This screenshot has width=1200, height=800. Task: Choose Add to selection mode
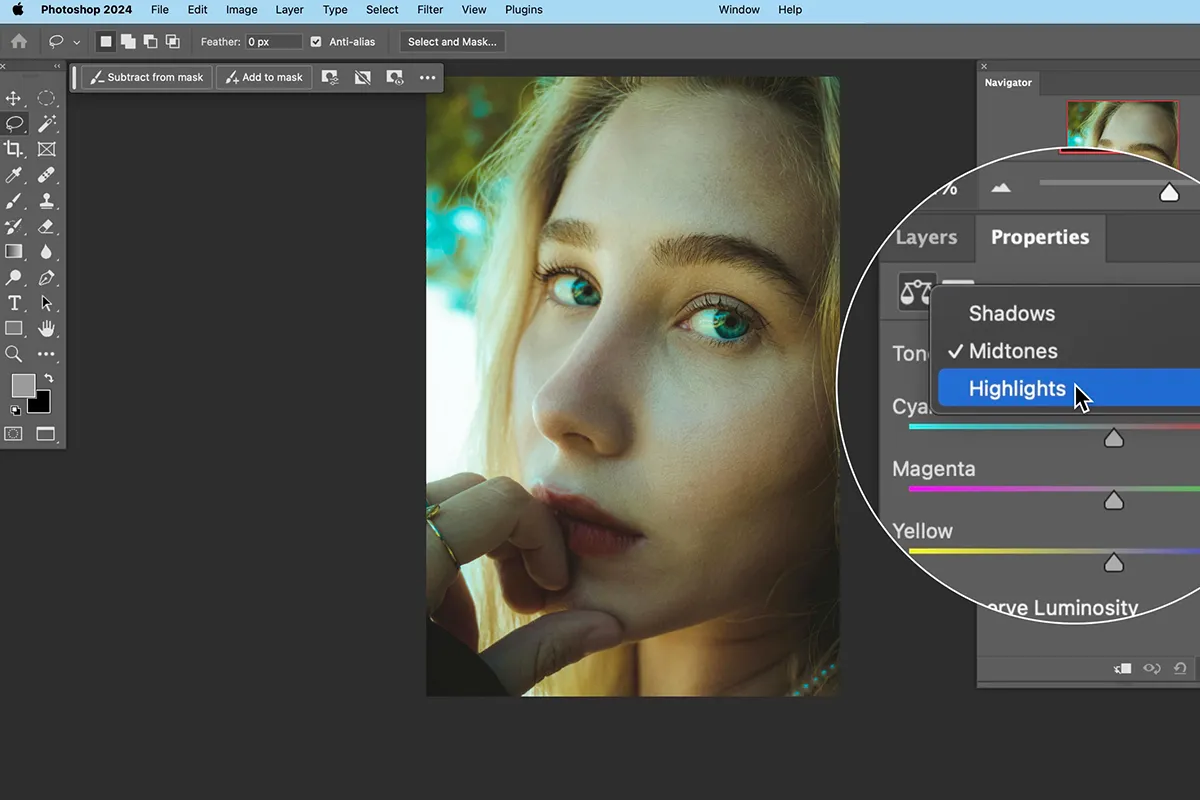pyautogui.click(x=128, y=42)
